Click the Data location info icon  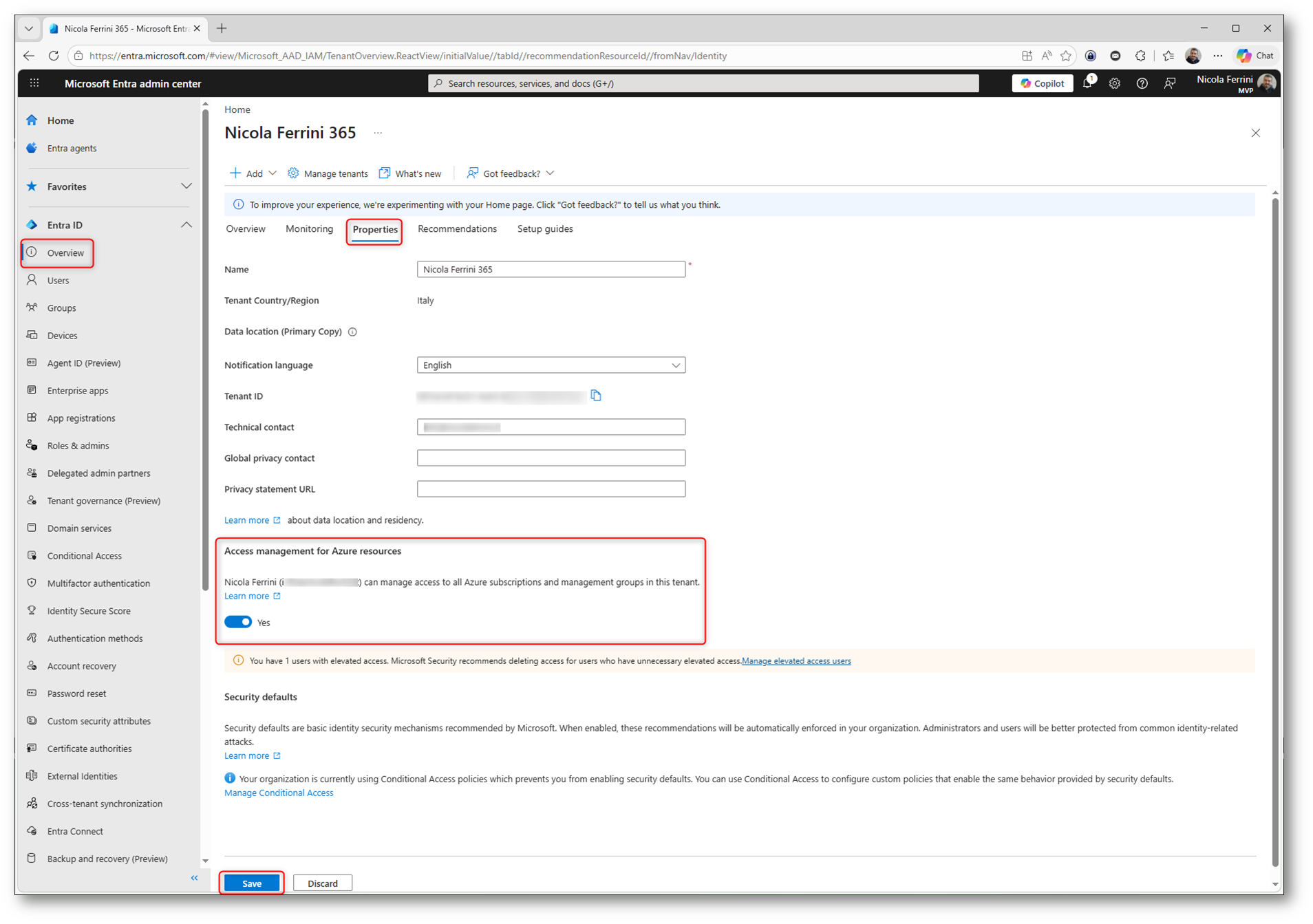[x=352, y=332]
